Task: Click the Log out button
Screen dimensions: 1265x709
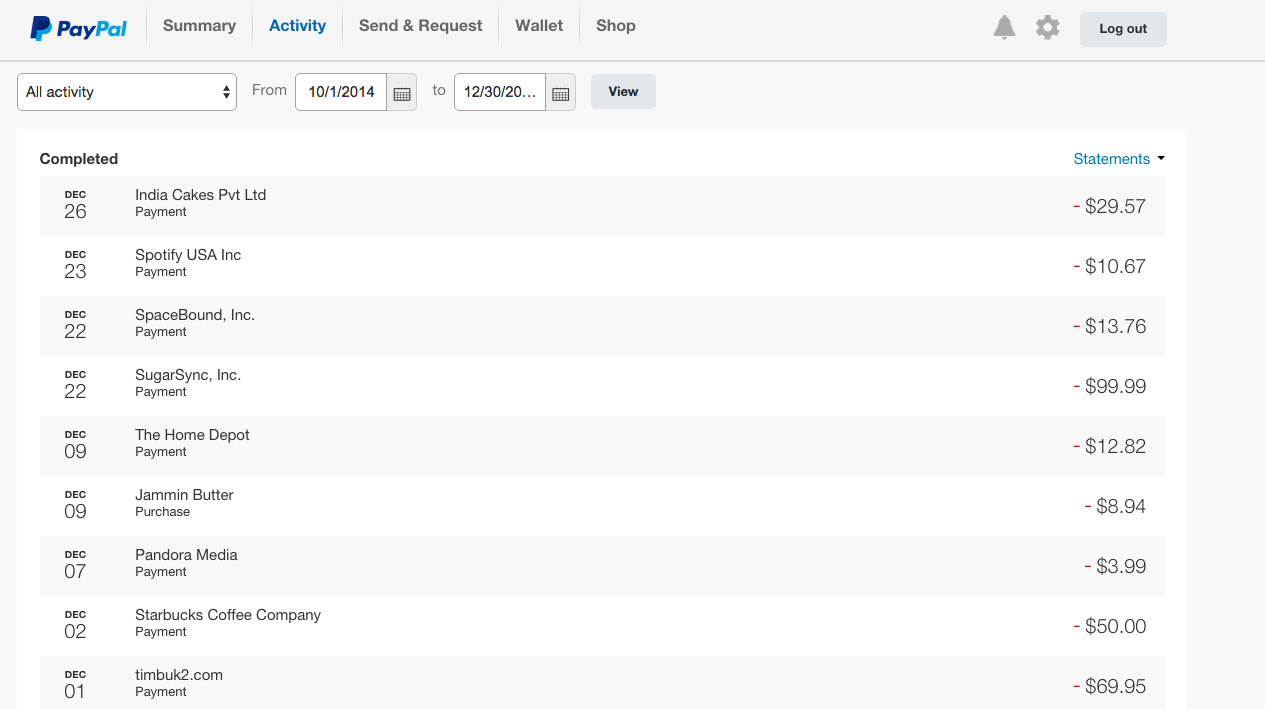Action: pos(1122,29)
